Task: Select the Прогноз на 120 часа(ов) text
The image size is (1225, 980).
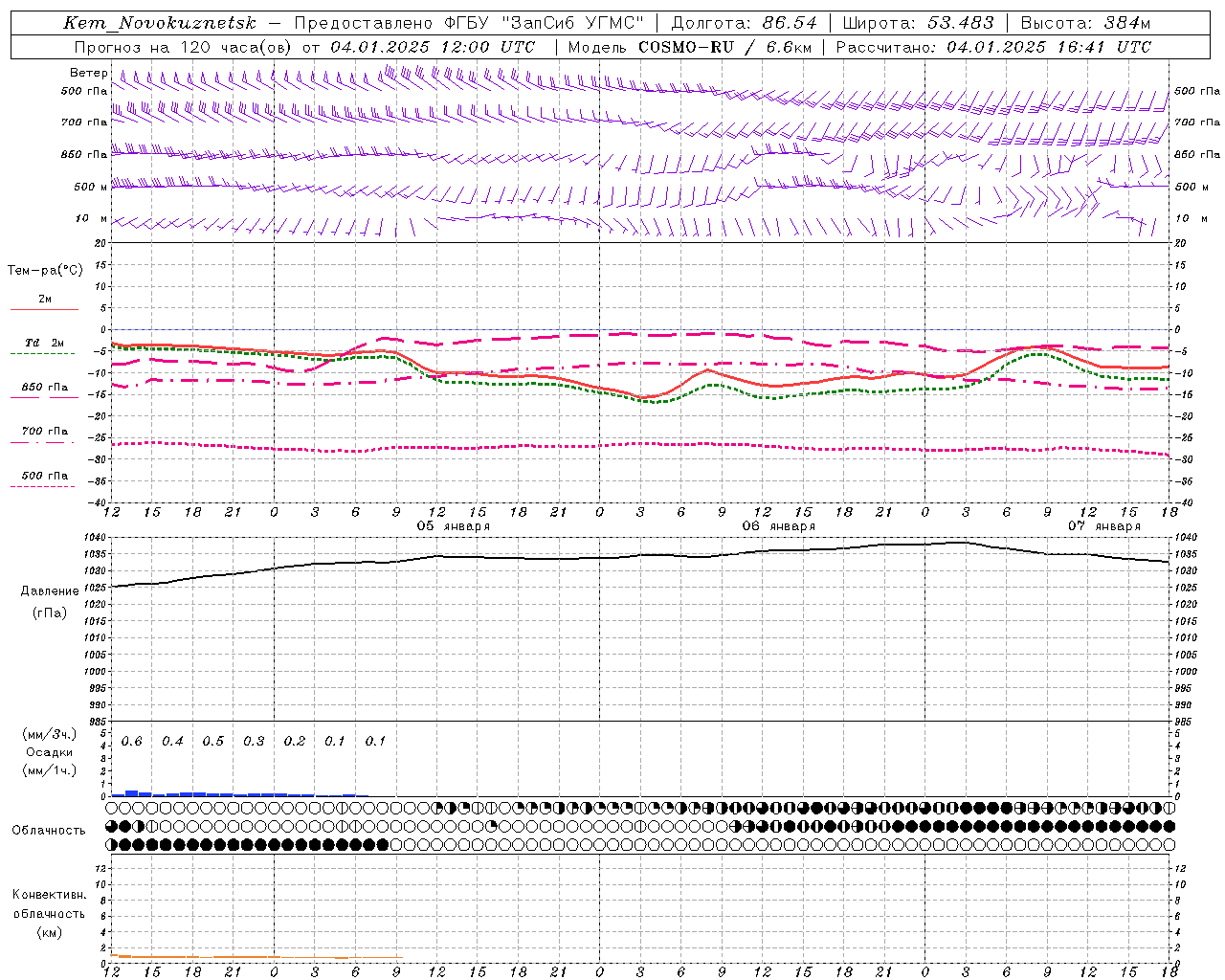Action: pos(184,47)
